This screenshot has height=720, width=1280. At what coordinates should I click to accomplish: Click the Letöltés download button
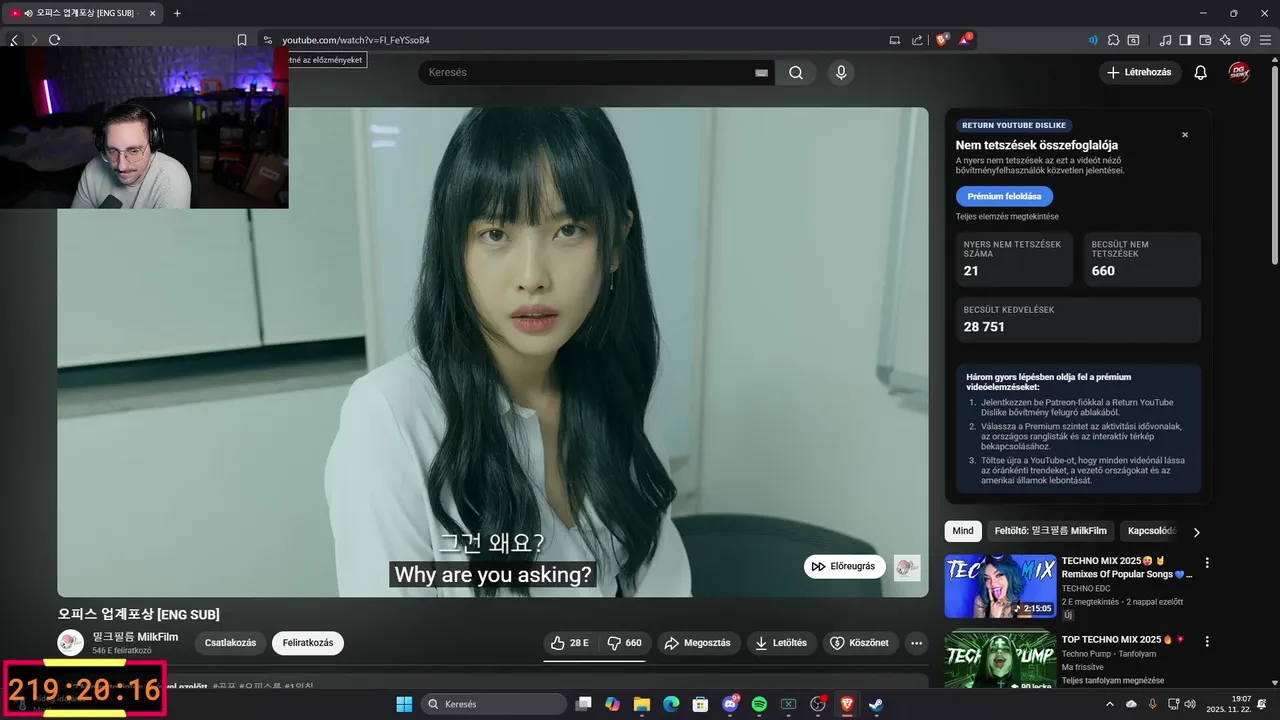780,643
